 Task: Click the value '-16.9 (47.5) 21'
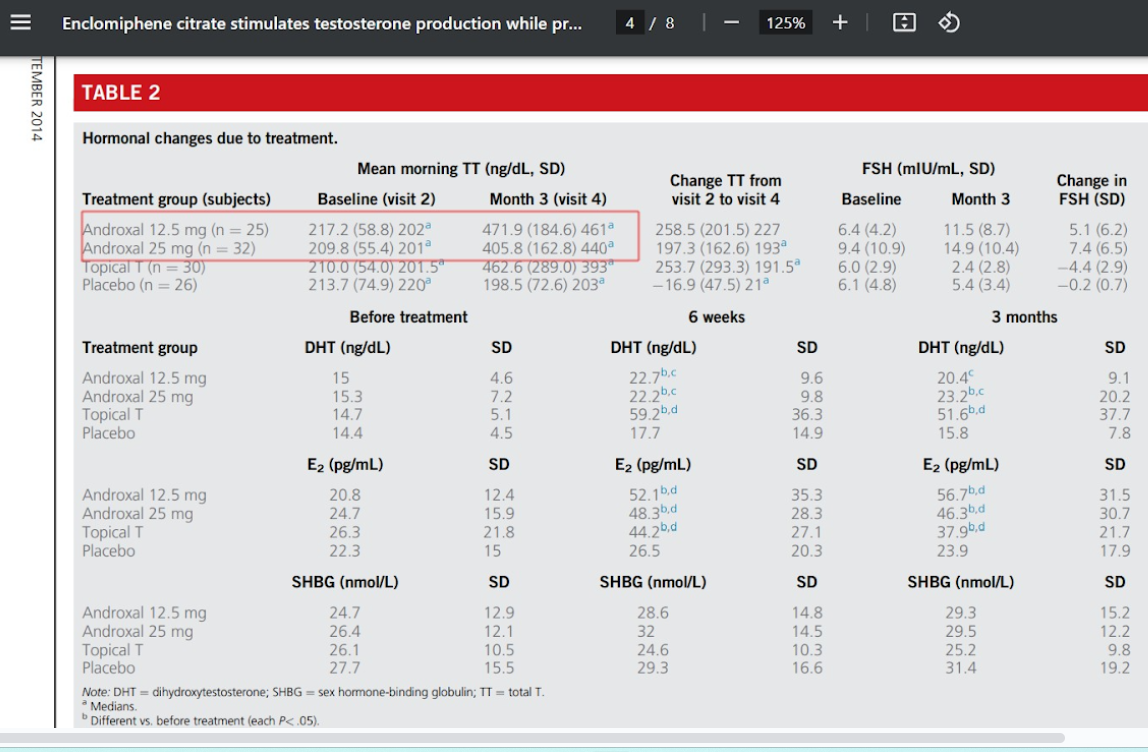710,285
